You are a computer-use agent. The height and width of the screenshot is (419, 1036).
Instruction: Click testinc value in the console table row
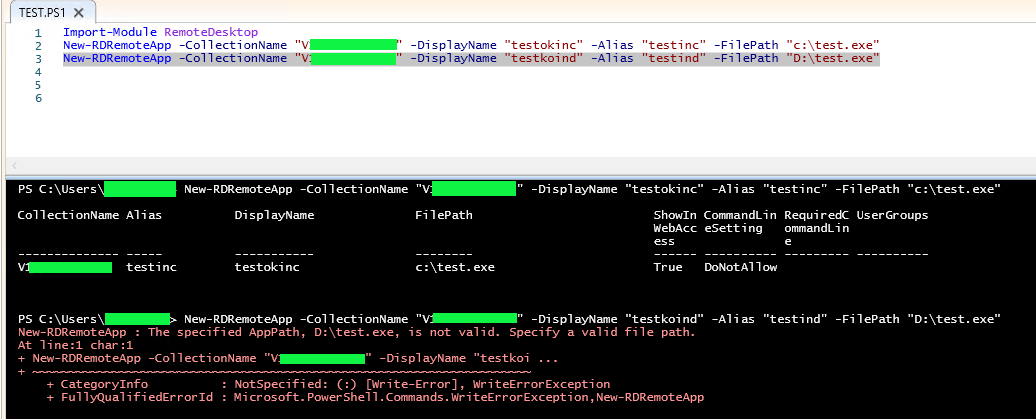click(151, 268)
